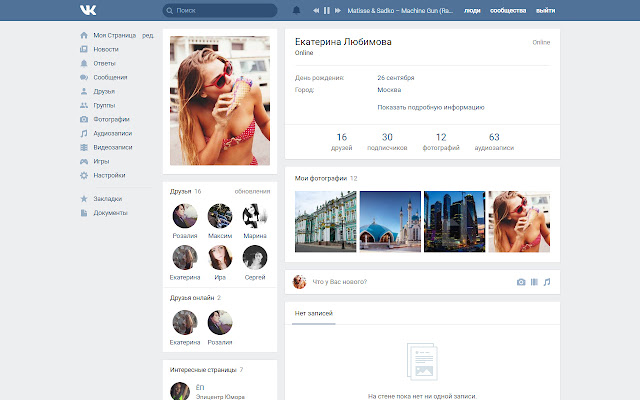
Task: Attach audio using the music note icon
Action: (x=547, y=282)
